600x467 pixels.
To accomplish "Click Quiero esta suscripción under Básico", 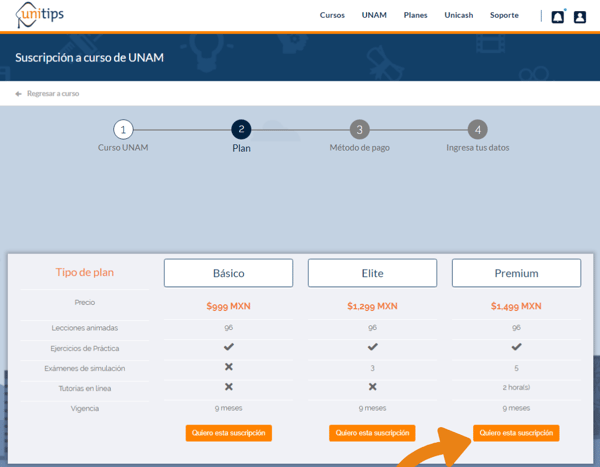I will [x=228, y=433].
